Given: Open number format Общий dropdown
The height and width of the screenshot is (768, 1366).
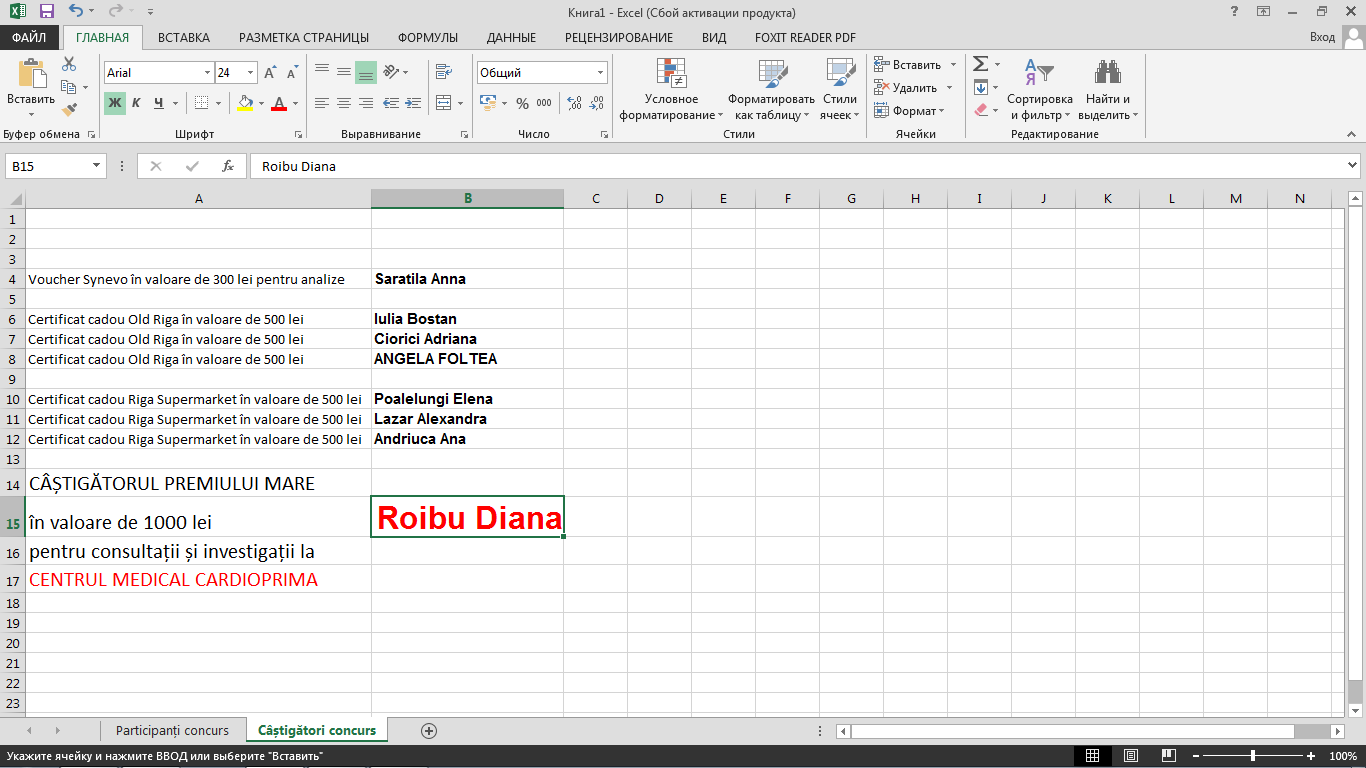Looking at the screenshot, I should tap(601, 73).
